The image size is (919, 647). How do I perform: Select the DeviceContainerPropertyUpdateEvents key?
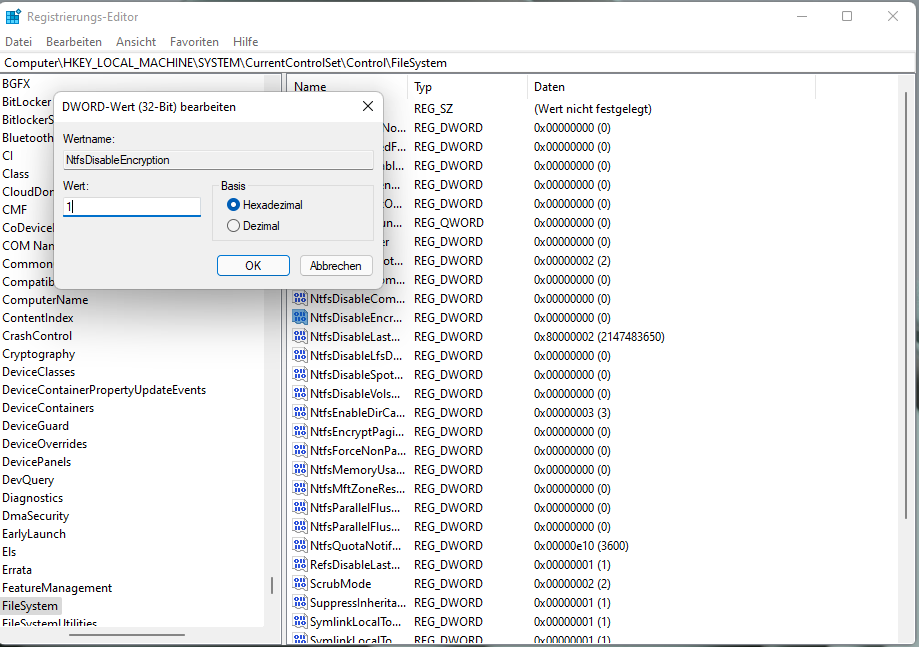coord(104,390)
